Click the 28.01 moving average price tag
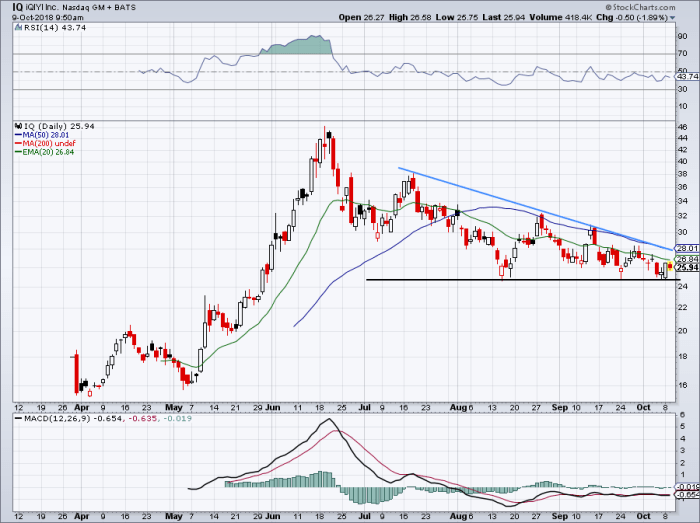The image size is (700, 523). (686, 248)
